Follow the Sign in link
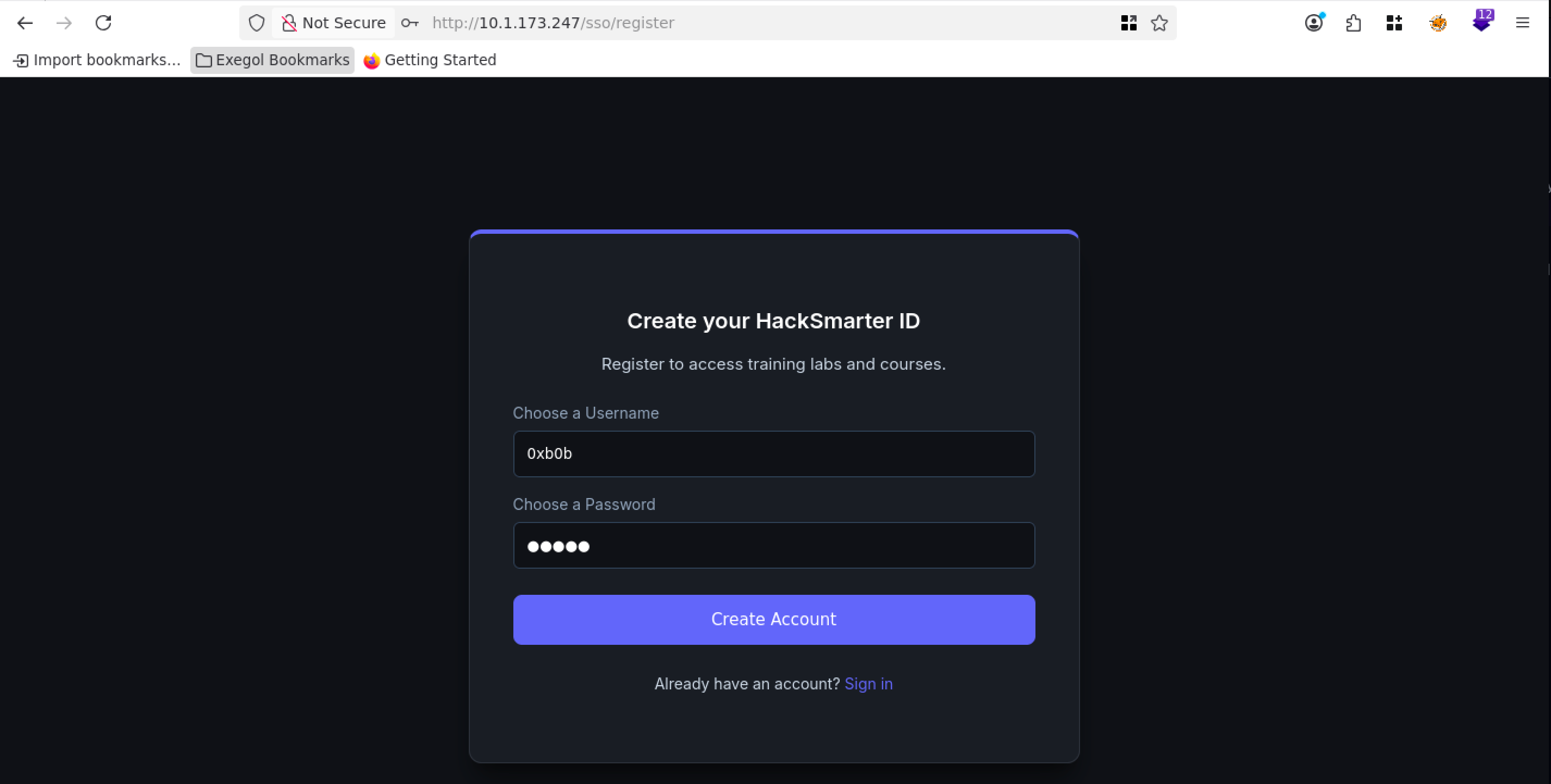This screenshot has height=784, width=1551. [x=868, y=684]
